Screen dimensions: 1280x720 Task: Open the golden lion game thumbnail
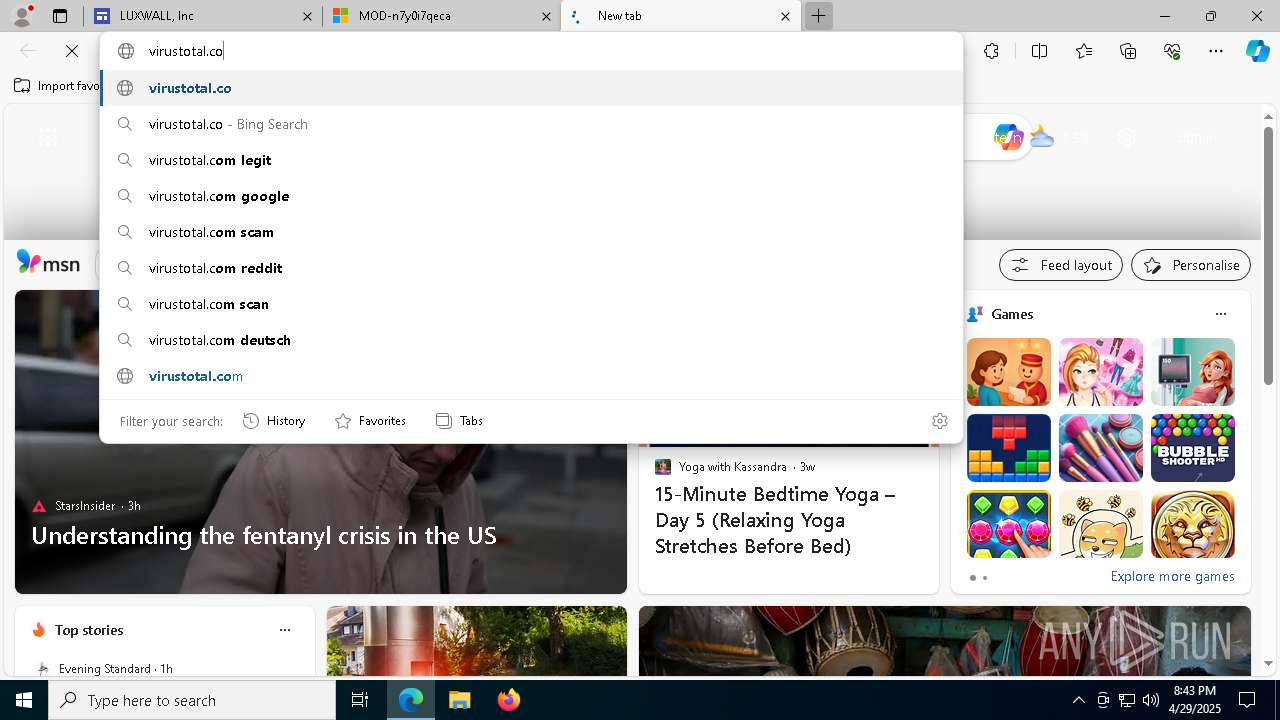[1193, 524]
